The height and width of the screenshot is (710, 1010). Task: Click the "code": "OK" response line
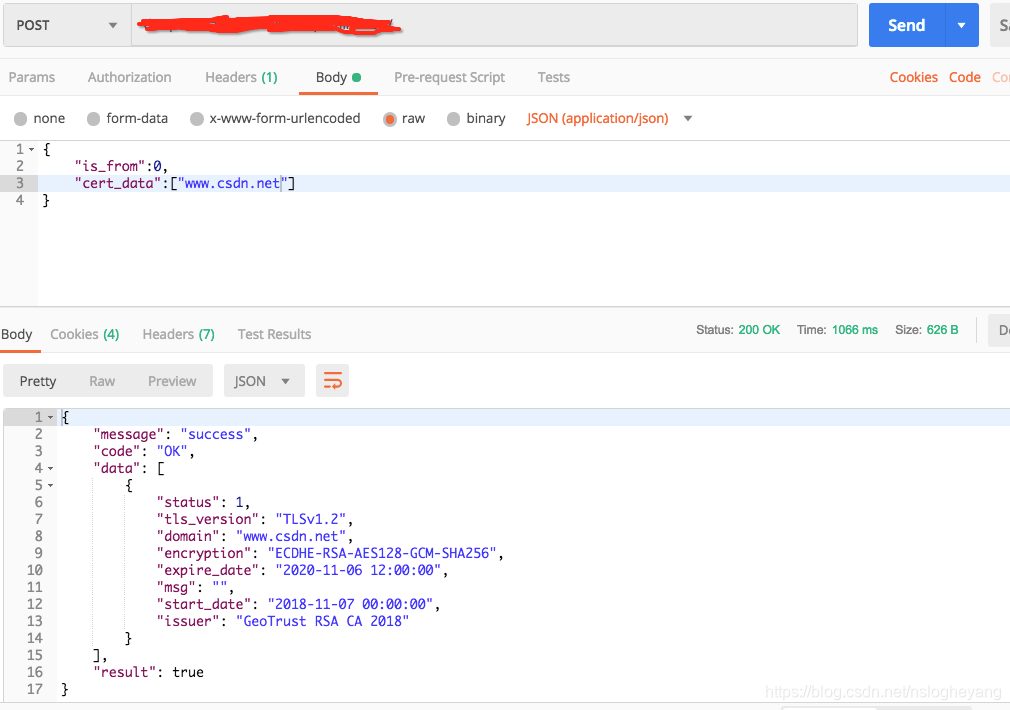click(144, 452)
